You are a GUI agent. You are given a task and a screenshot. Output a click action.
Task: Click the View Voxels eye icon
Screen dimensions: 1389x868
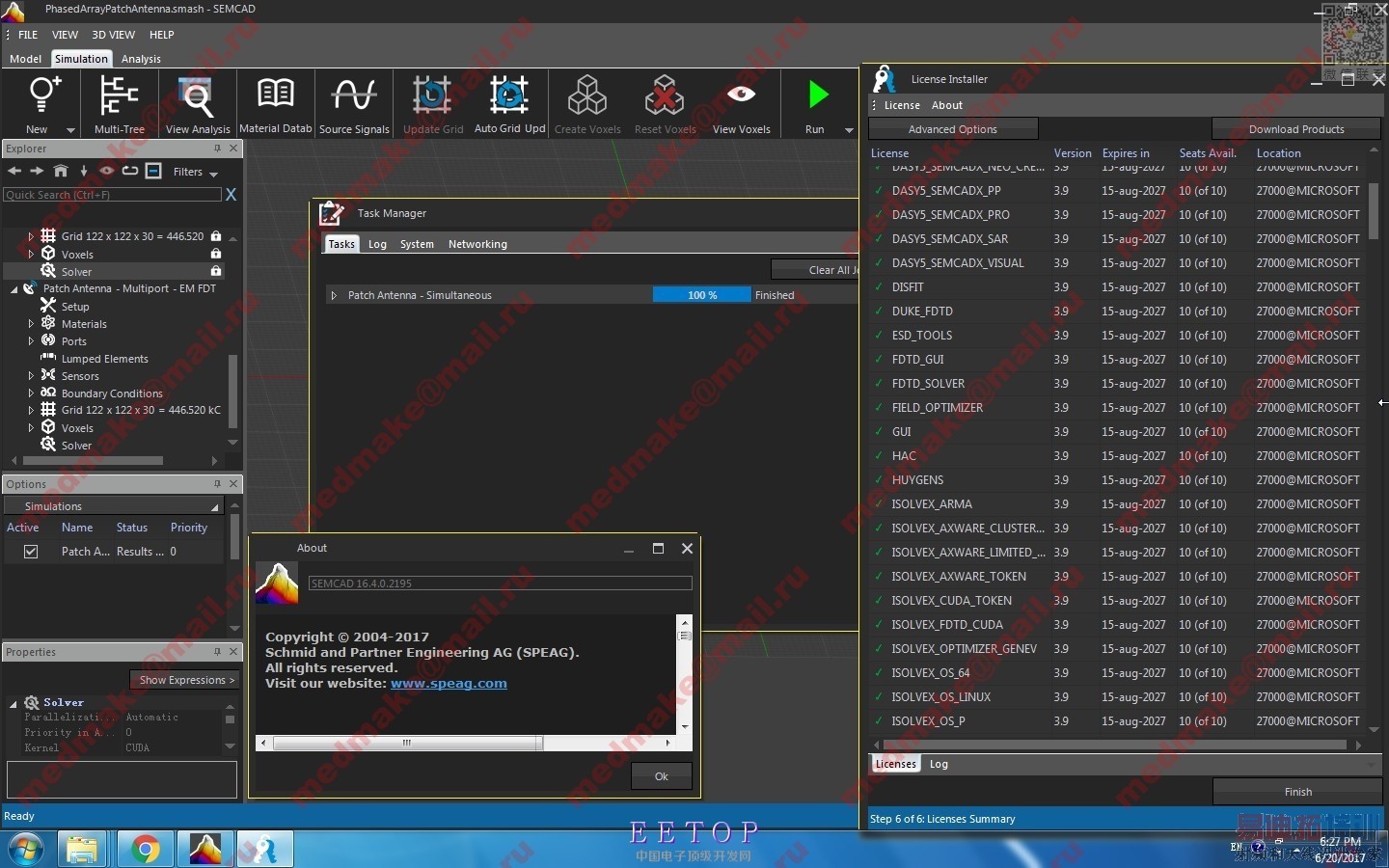click(x=741, y=94)
